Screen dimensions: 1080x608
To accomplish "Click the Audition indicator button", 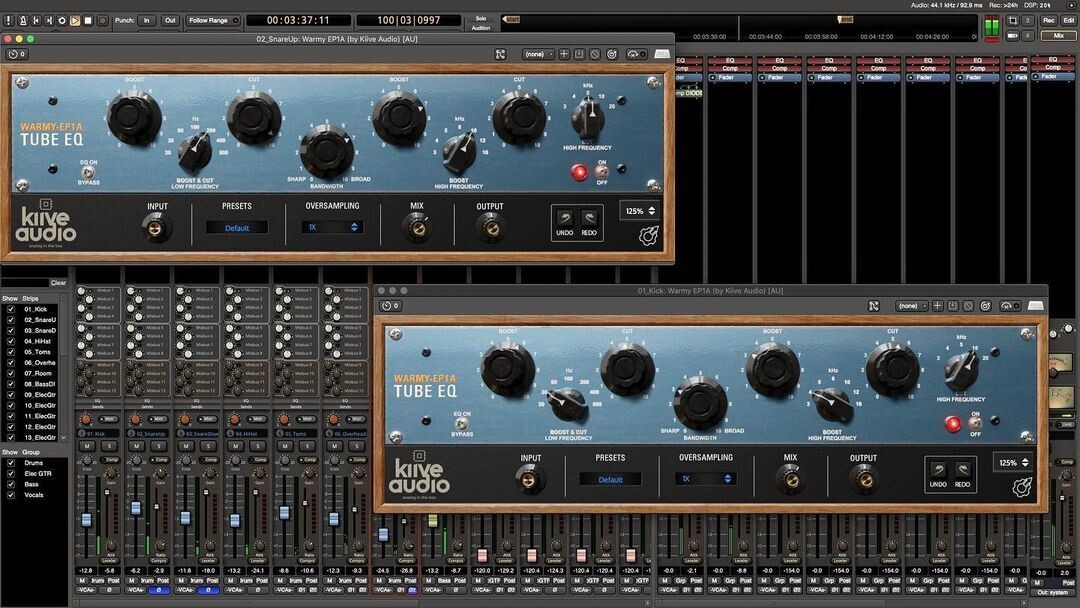I will pos(481,28).
